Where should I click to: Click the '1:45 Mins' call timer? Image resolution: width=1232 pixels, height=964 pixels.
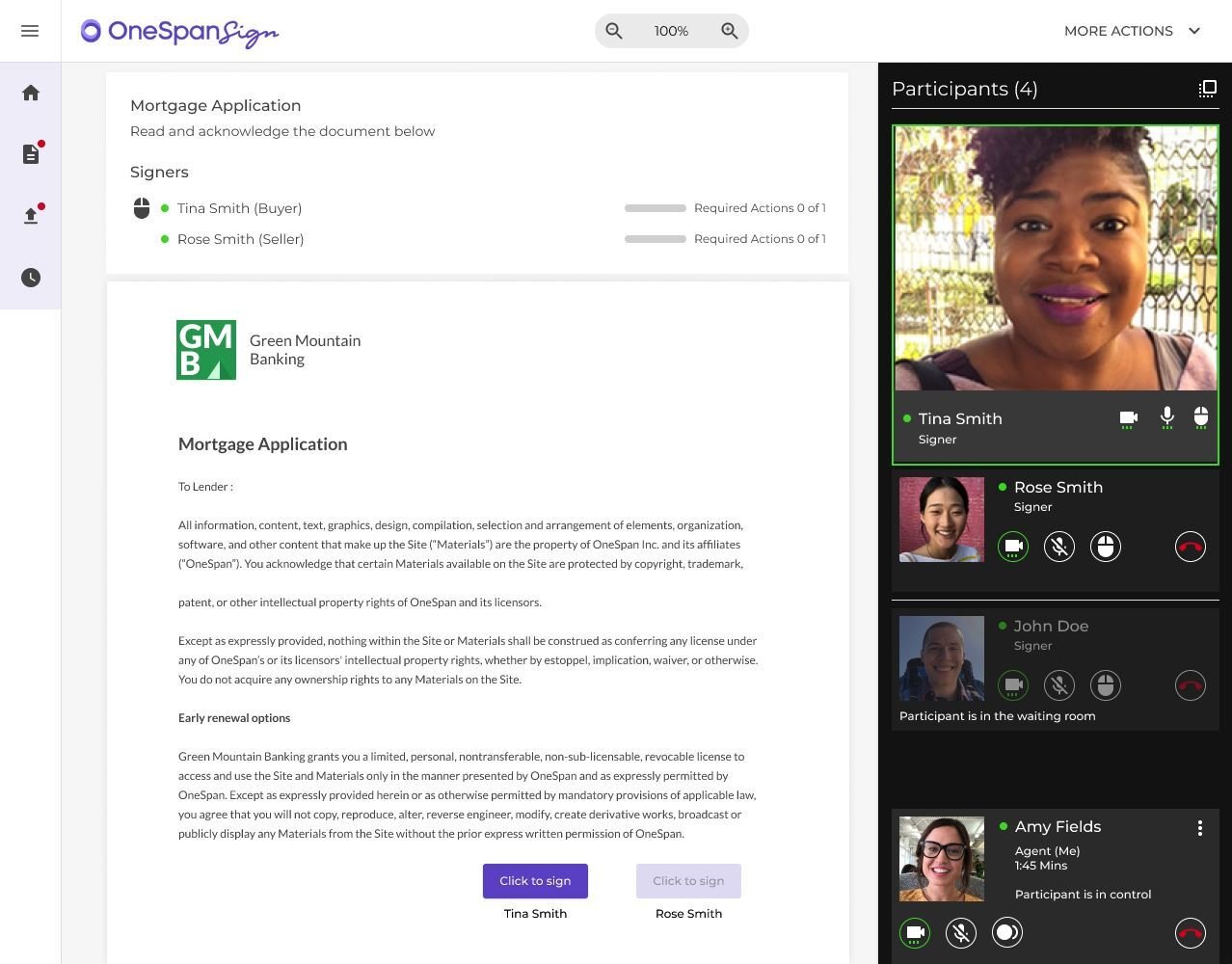[1041, 866]
